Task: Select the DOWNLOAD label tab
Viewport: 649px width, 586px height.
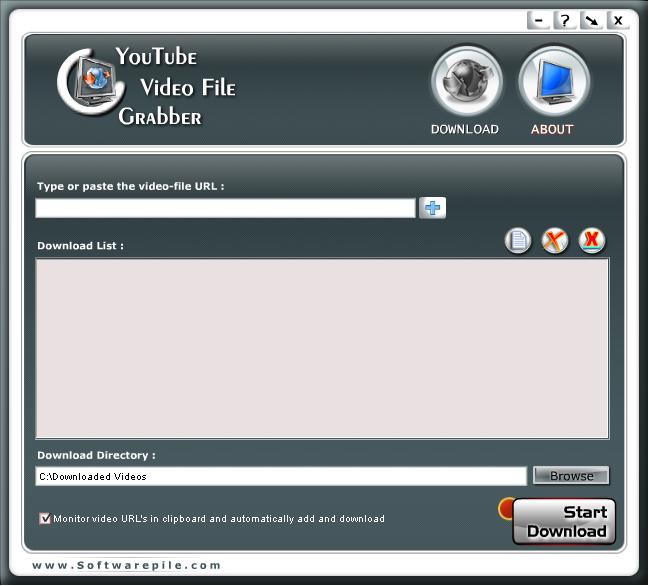Action: [465, 130]
